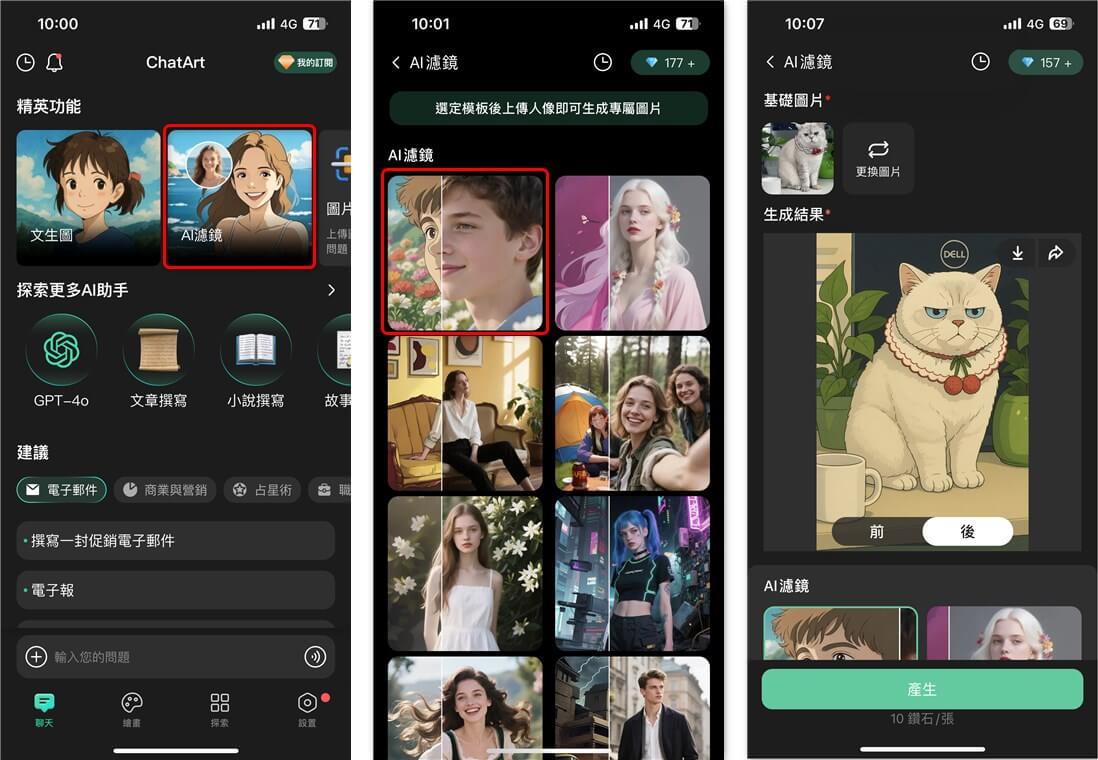This screenshot has width=1098, height=760.
Task: Tap the 177 + diamond balance
Action: point(670,63)
